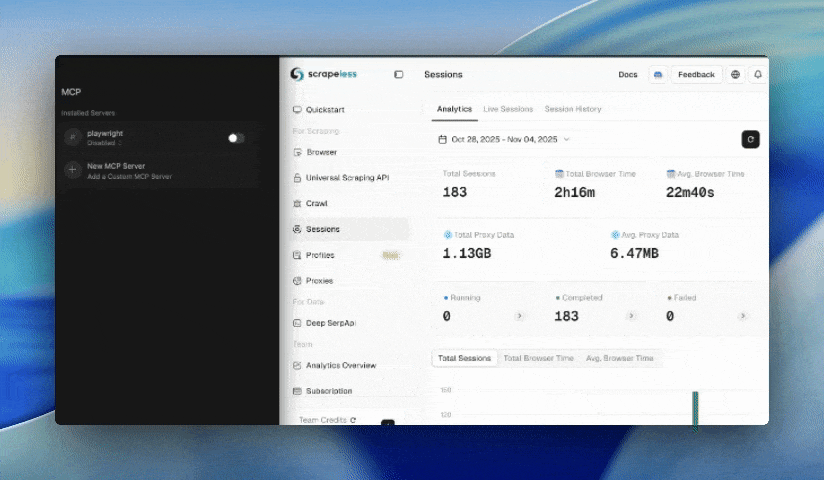Open the Docs link
Image resolution: width=824 pixels, height=480 pixels.
(628, 75)
